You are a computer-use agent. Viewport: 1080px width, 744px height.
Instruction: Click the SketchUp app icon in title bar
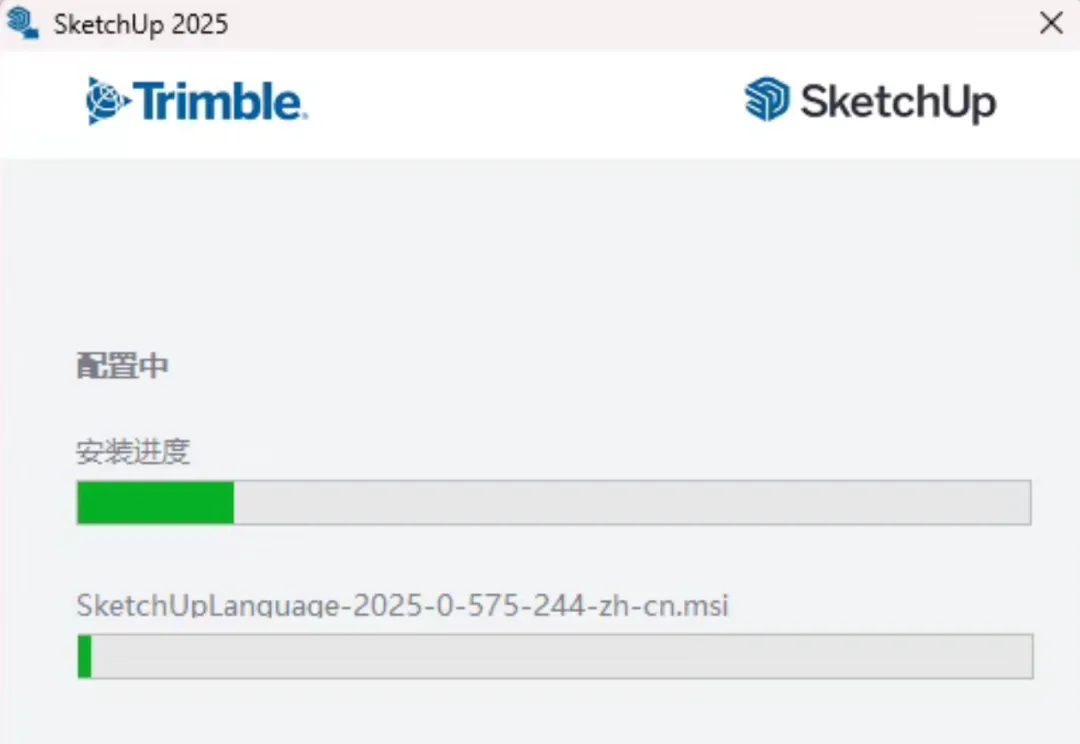(22, 22)
